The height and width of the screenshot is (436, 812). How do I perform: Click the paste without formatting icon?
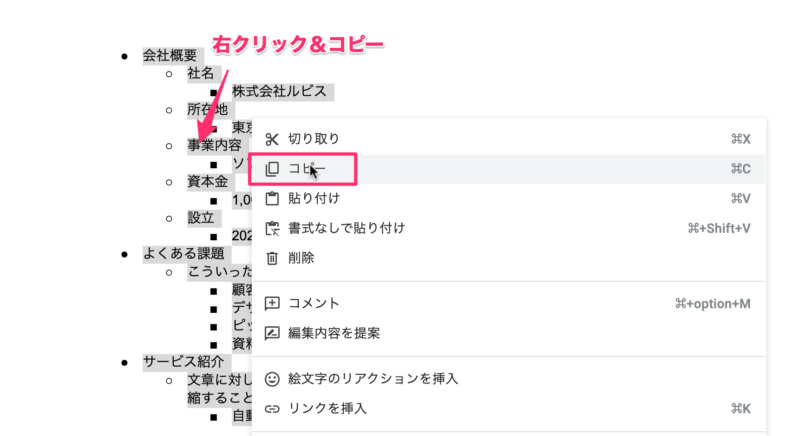(272, 228)
